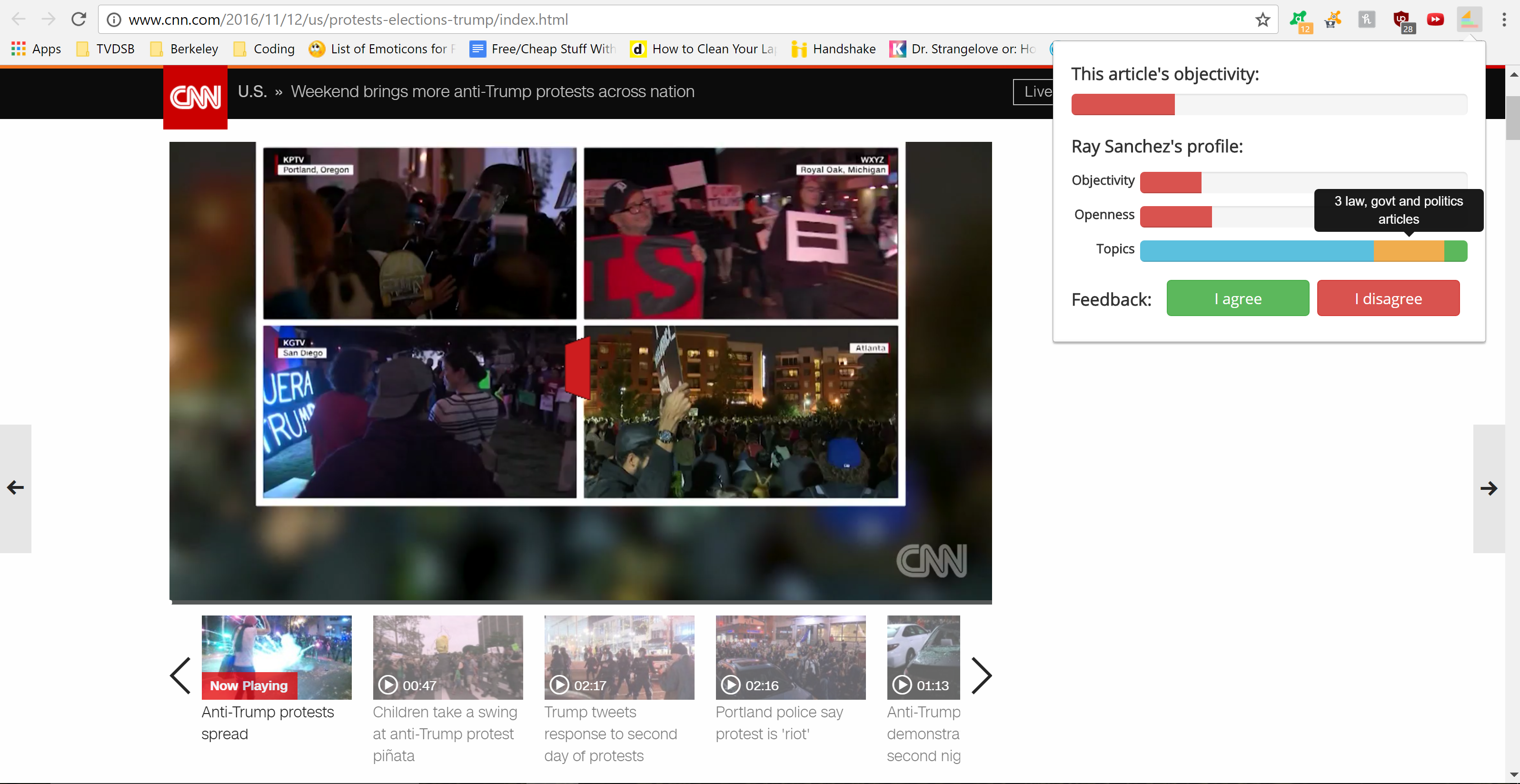Click the previous video carousel chevron
1520x784 pixels.
(x=180, y=675)
